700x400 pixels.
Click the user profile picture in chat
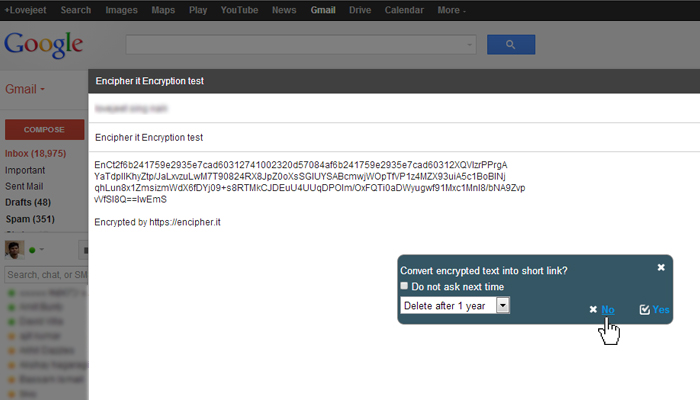click(x=14, y=250)
